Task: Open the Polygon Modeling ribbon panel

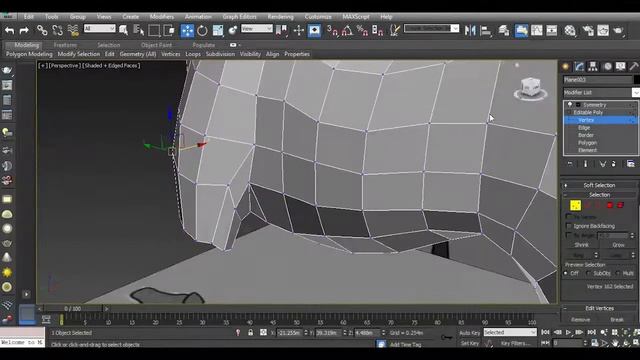Action: point(29,54)
